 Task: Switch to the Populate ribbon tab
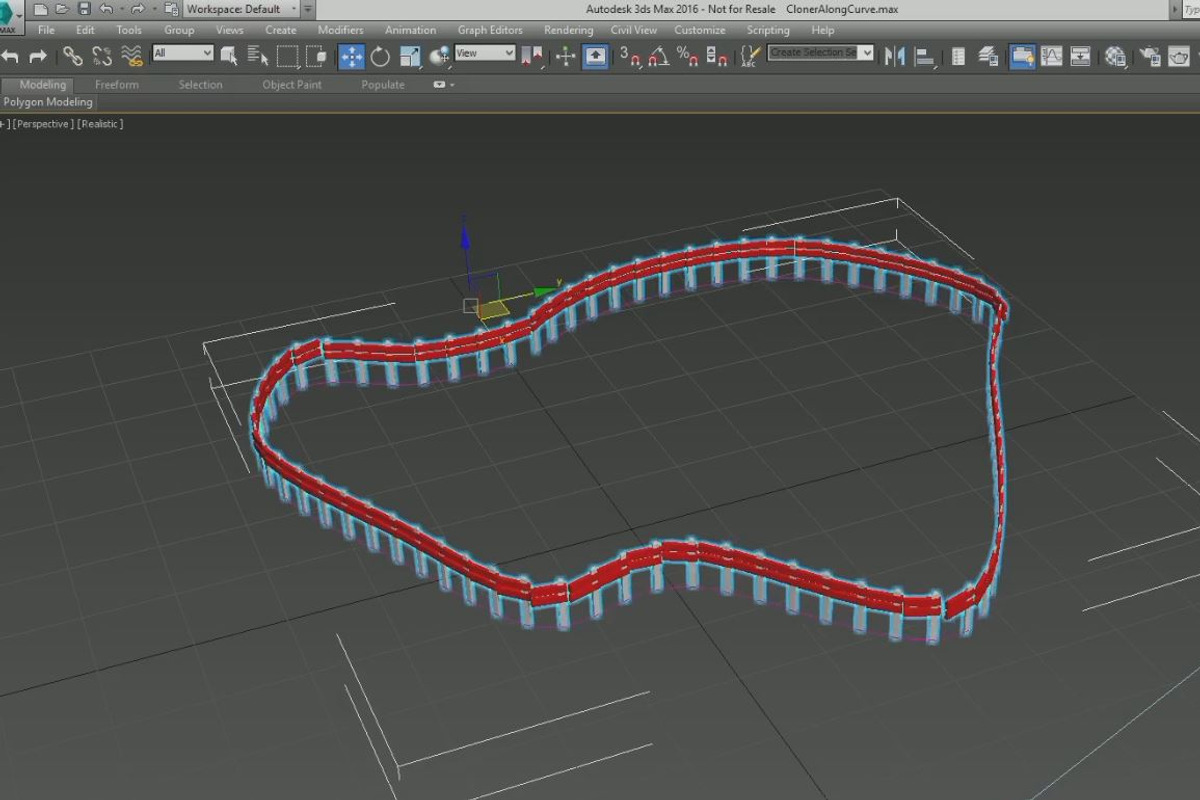(x=383, y=85)
